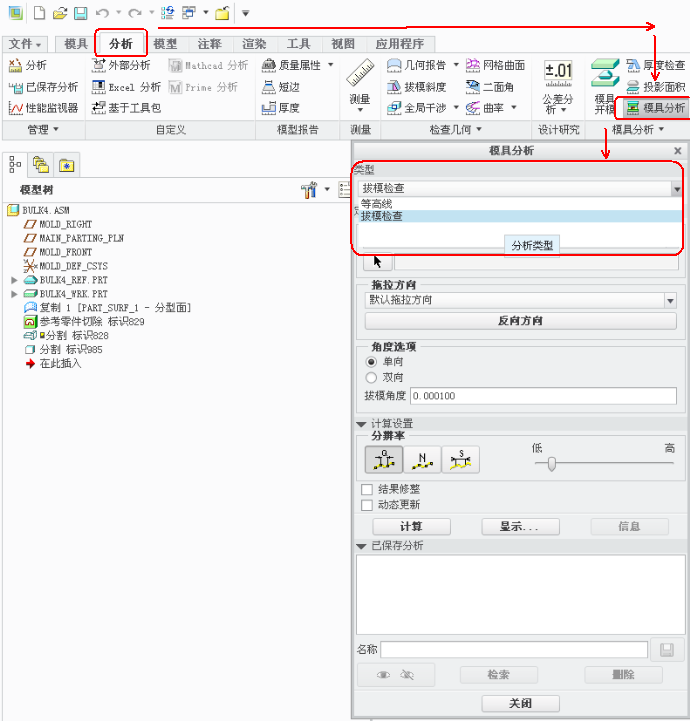Click the 厚度检查 thickness check tool
Screen dimensions: 690x721
click(x=656, y=65)
